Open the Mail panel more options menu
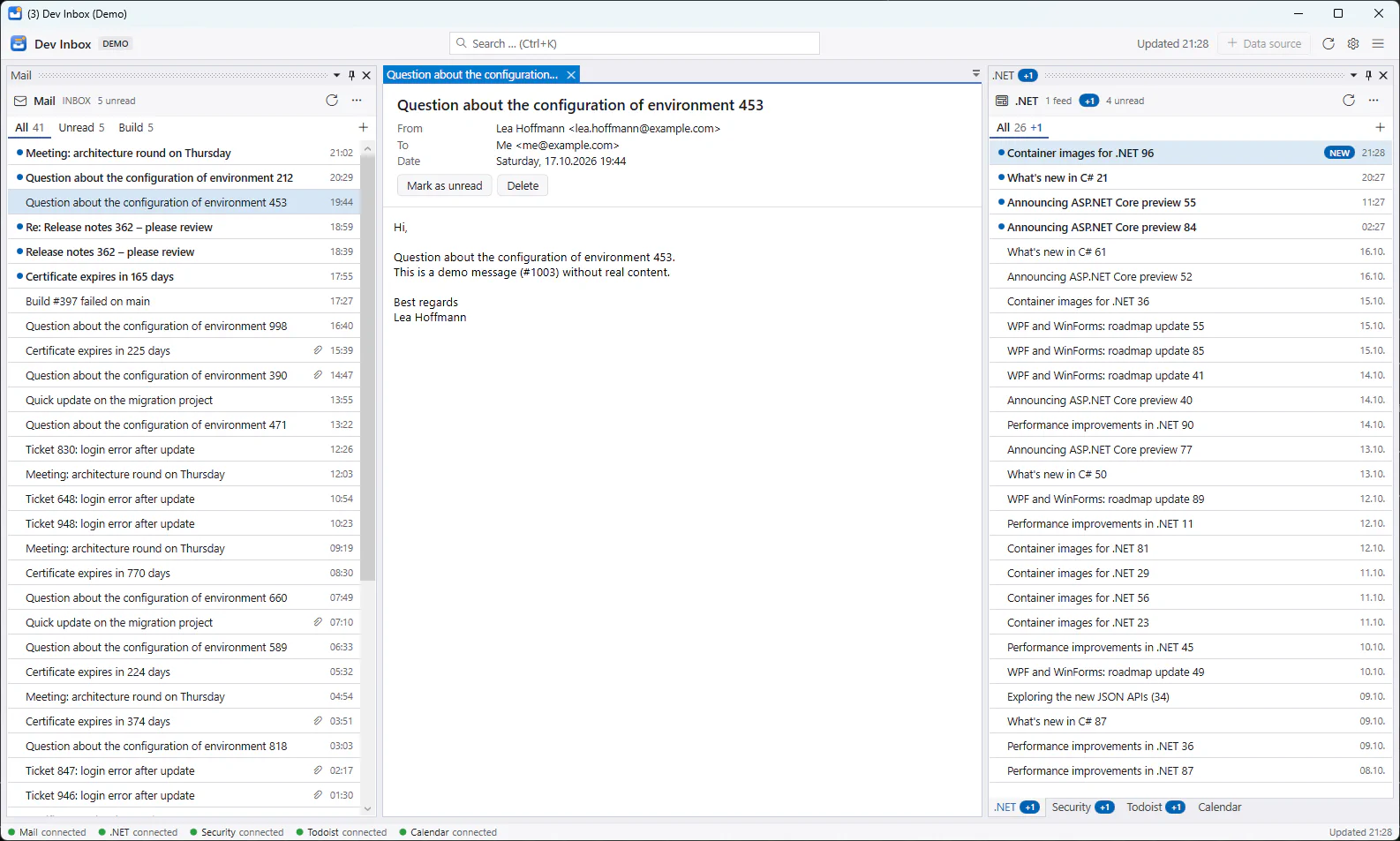Screen dimensions: 1400x841 pyautogui.click(x=357, y=101)
